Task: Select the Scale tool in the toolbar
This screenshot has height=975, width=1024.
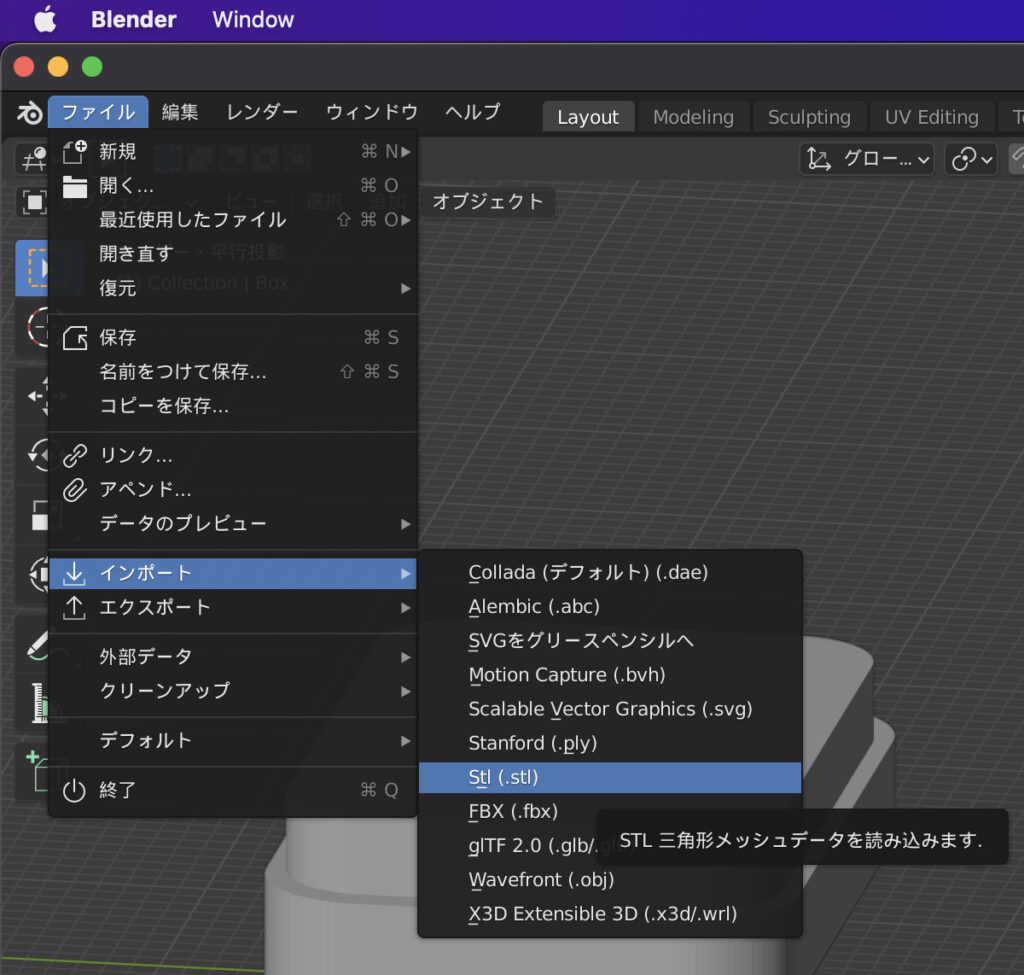Action: tap(33, 516)
